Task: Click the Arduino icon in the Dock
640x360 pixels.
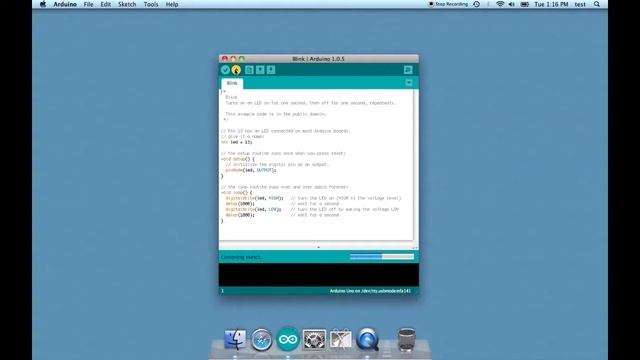Action: (288, 339)
